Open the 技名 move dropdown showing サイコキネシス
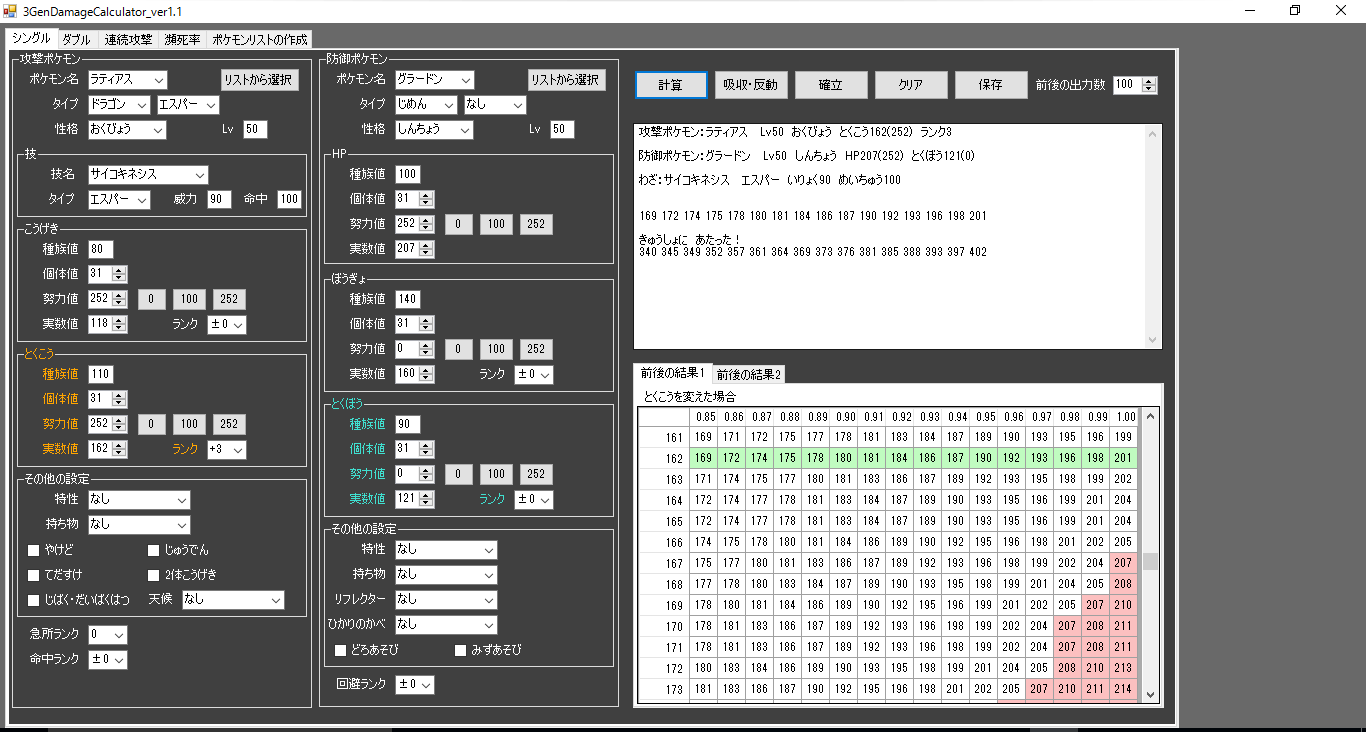Image resolution: width=1366 pixels, height=732 pixels. coord(148,173)
